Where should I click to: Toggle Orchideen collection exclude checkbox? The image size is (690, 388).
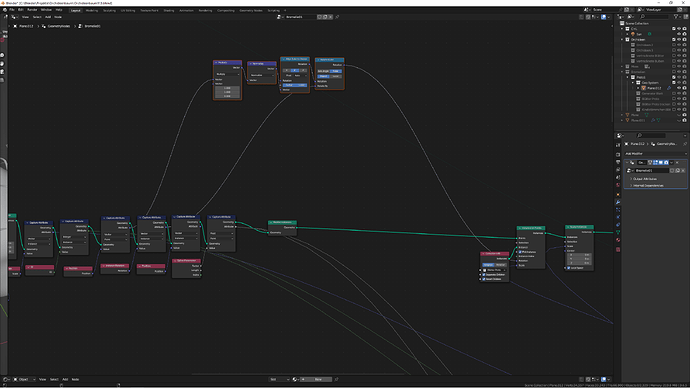click(674, 40)
